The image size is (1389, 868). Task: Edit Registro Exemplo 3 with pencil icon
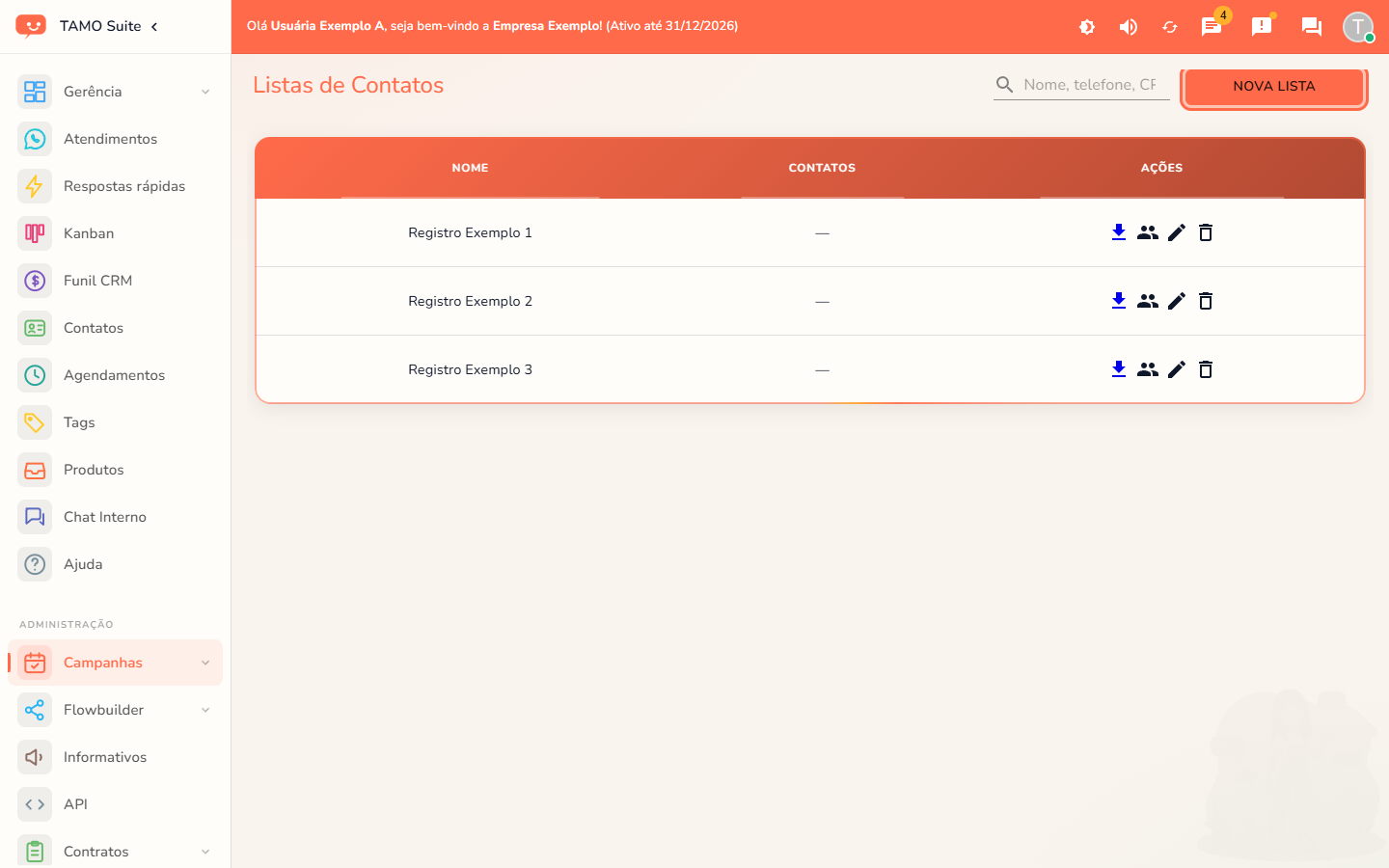tap(1177, 369)
